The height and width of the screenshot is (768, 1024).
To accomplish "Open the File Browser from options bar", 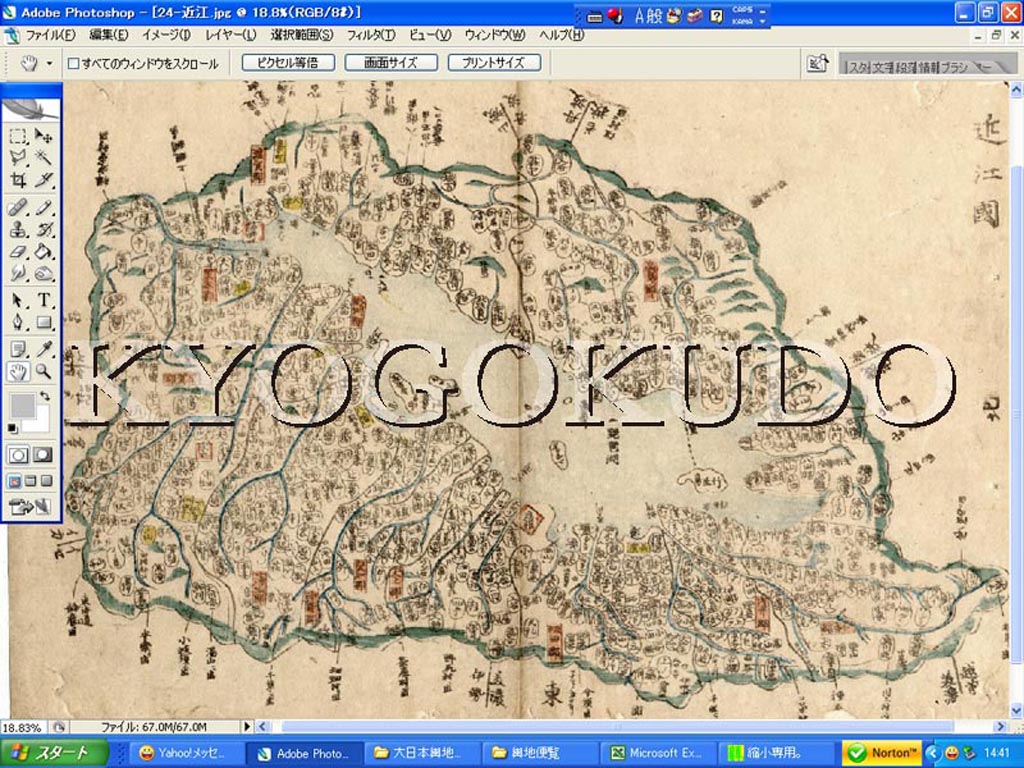I will pos(817,63).
